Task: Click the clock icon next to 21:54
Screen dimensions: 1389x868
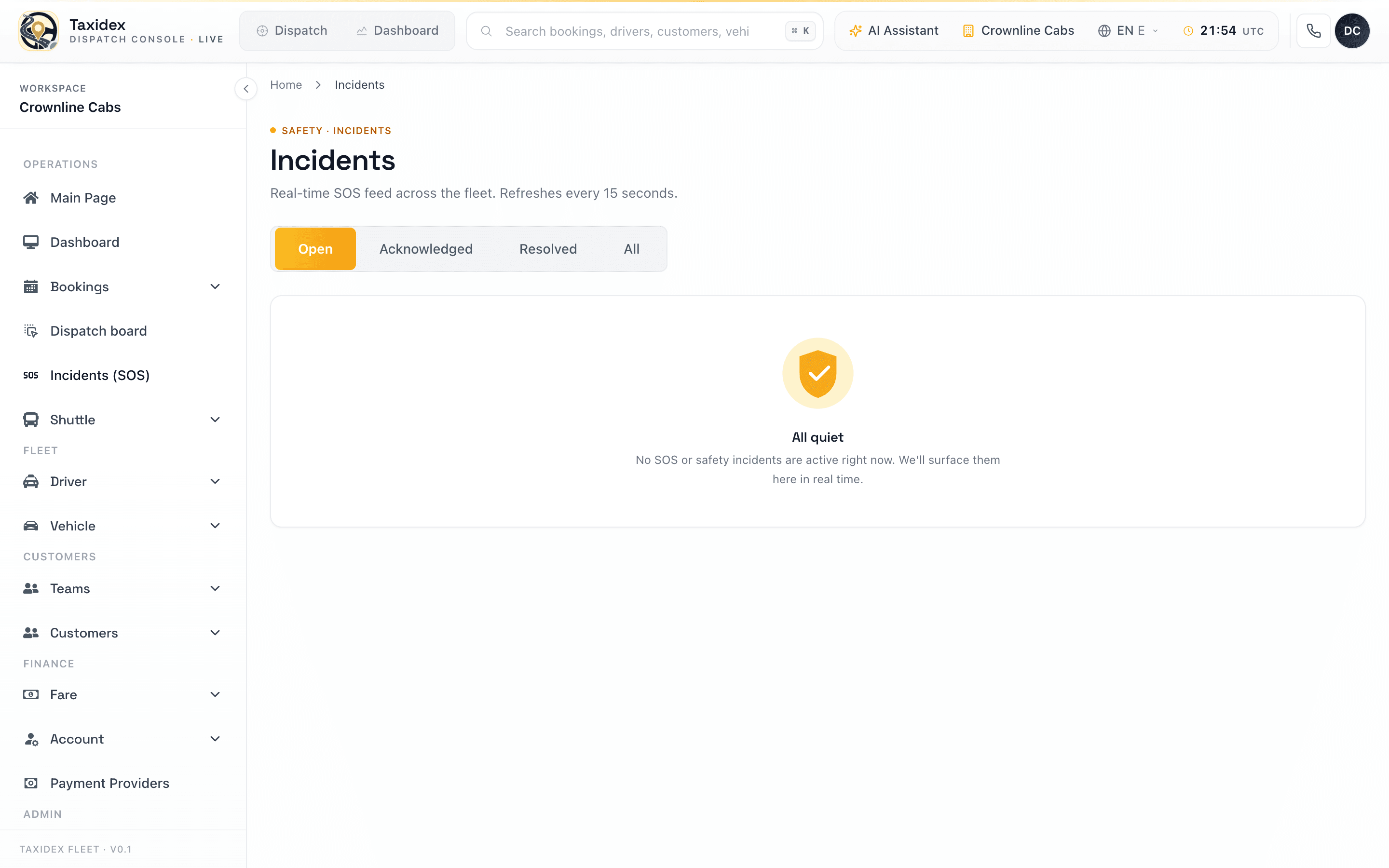Action: (1188, 31)
